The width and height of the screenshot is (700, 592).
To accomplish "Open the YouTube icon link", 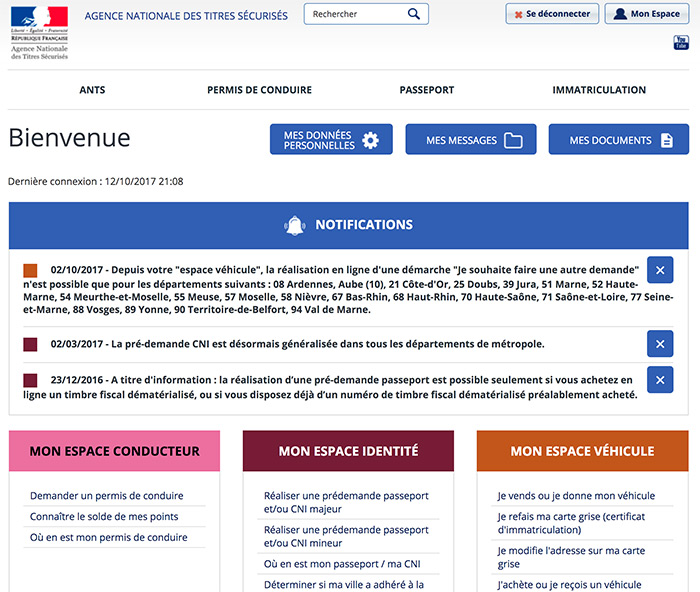I will [x=681, y=42].
